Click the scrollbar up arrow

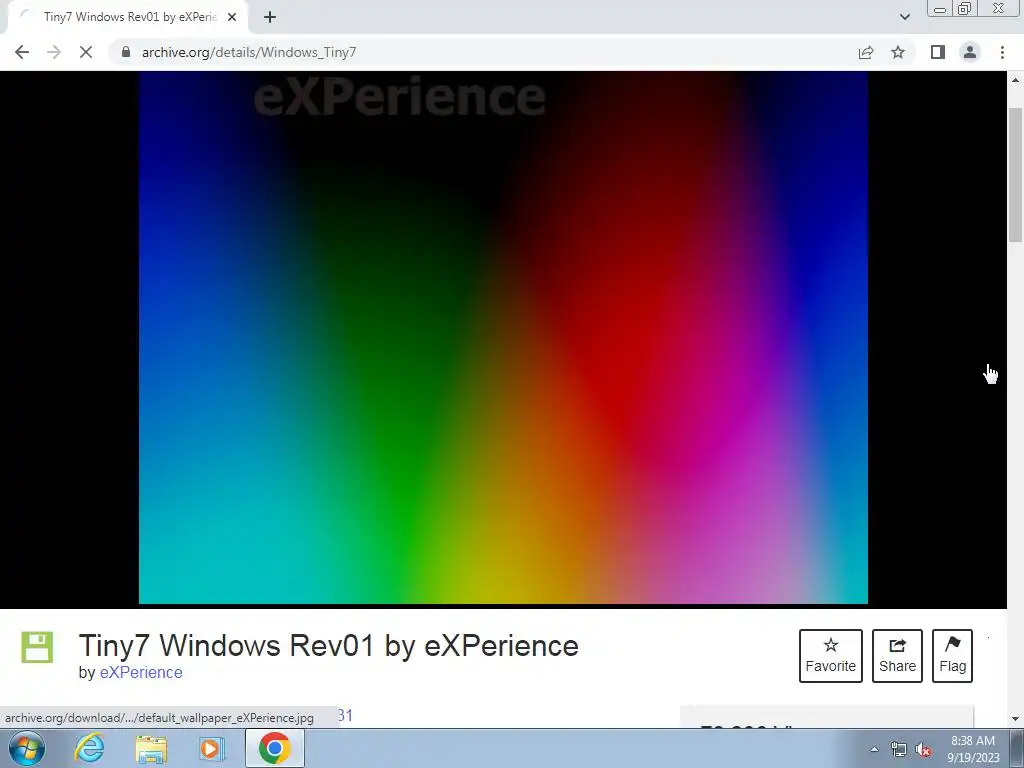tap(1015, 80)
